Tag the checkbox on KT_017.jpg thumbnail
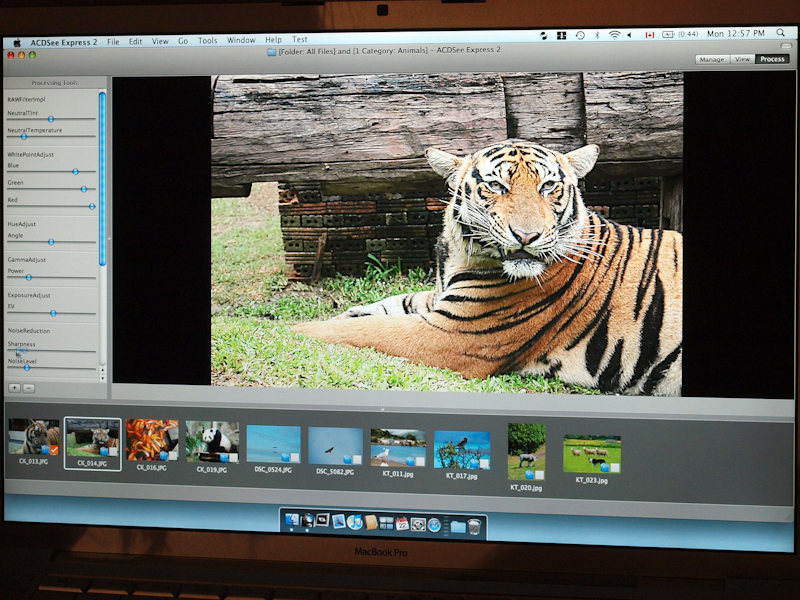 click(484, 464)
